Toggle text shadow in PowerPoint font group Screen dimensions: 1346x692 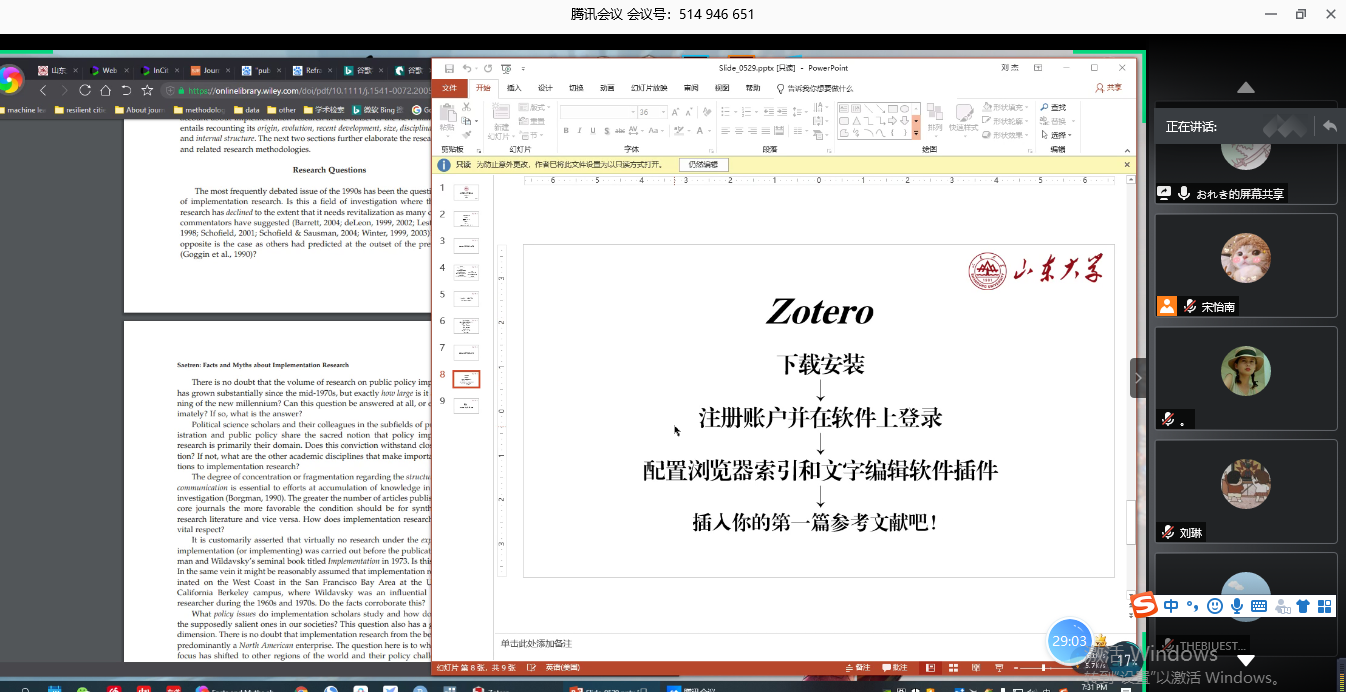605,130
